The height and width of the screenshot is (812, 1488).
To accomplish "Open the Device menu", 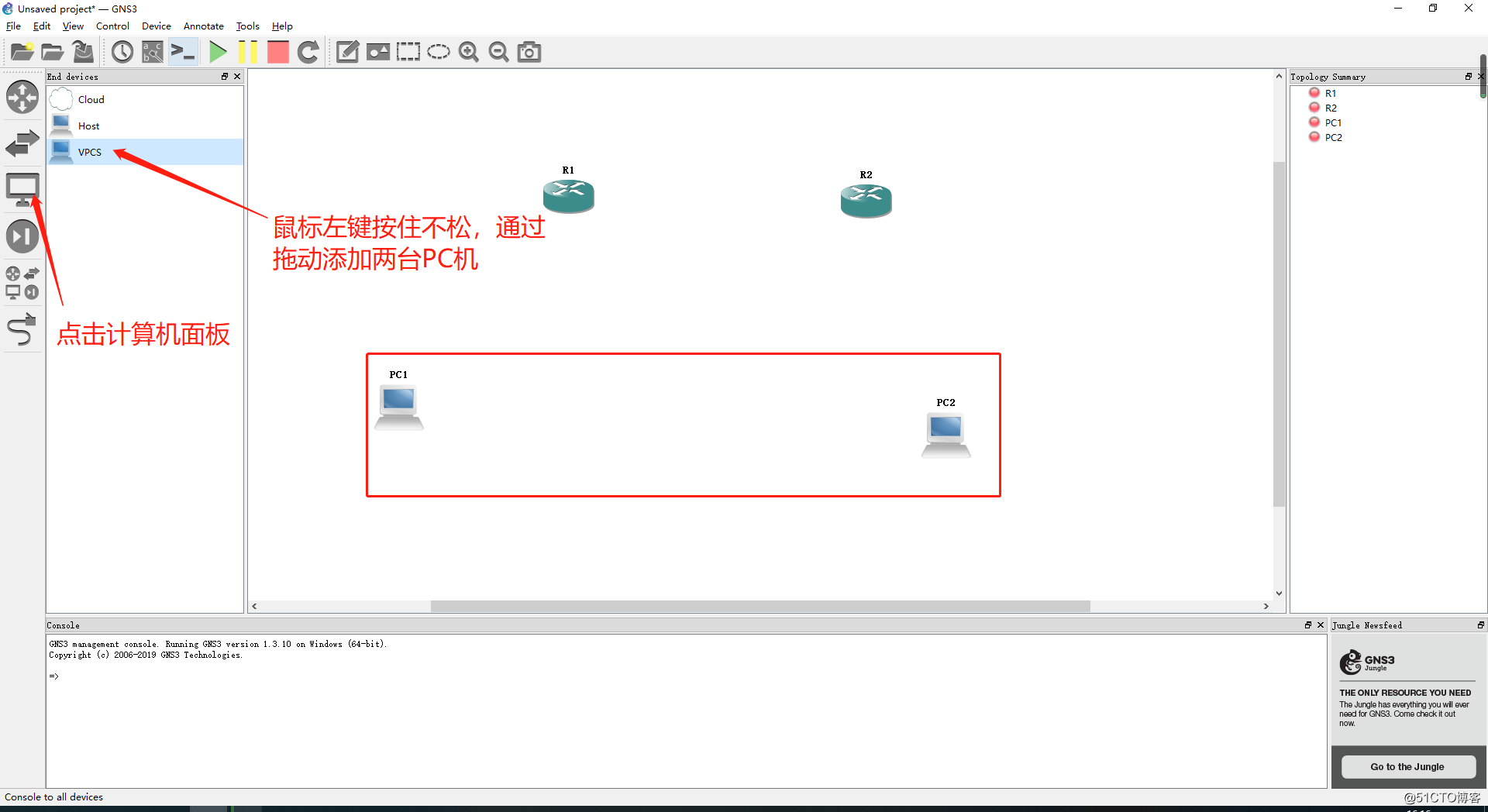I will coord(156,26).
